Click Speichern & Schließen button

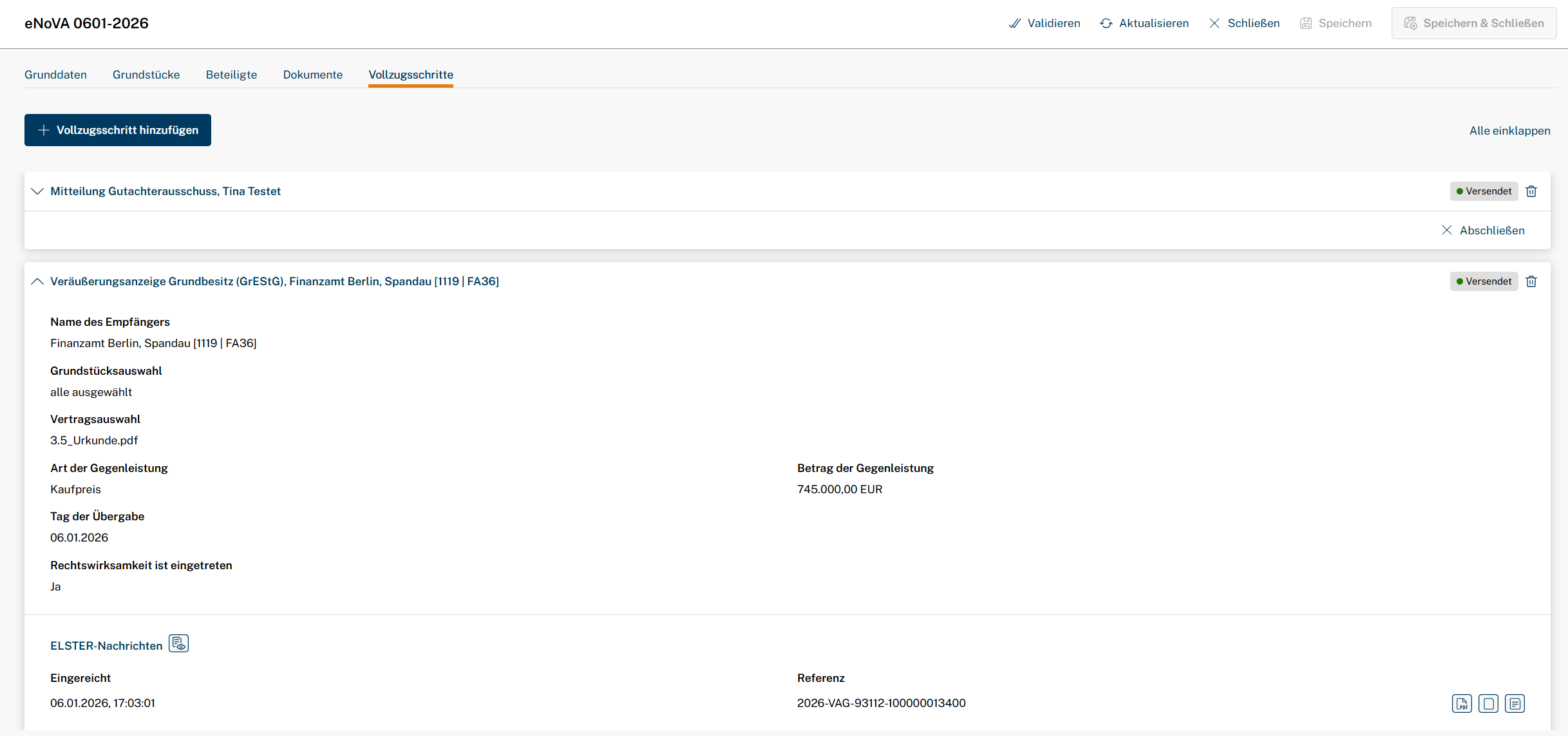click(1474, 23)
